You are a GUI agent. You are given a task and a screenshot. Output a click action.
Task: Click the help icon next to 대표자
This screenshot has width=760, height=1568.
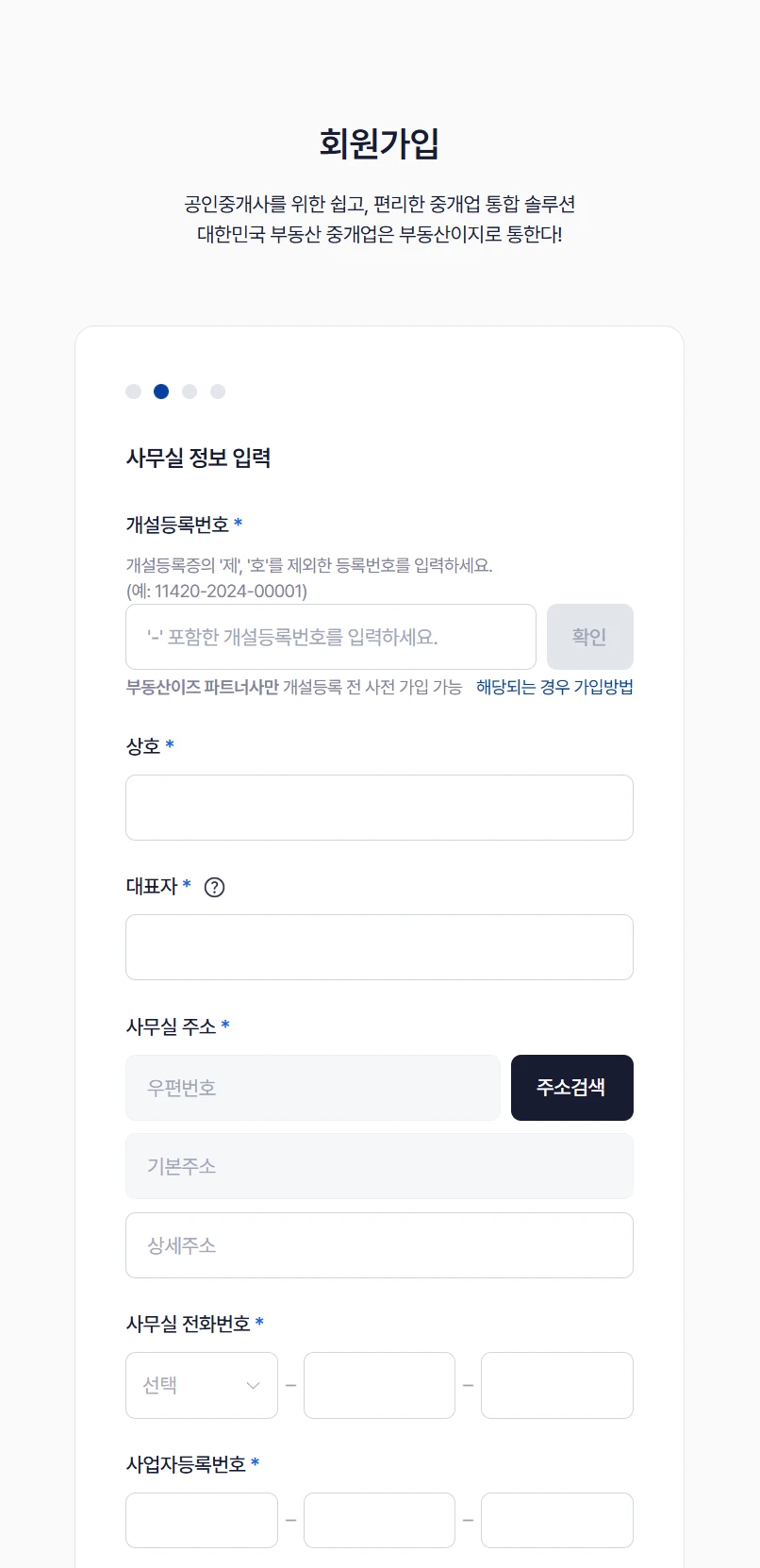pos(215,887)
